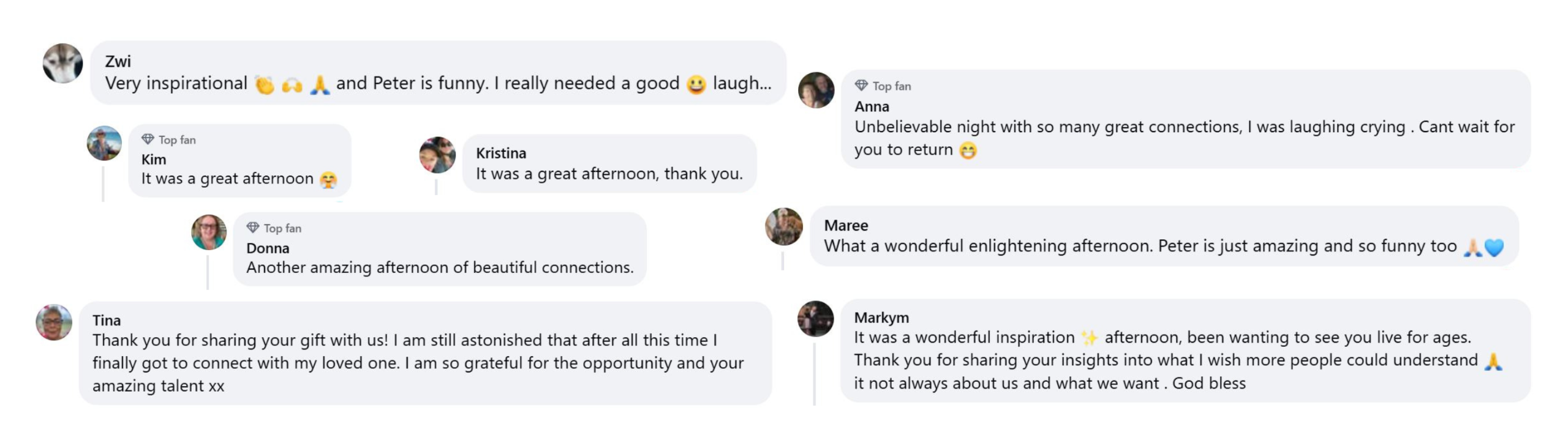Open Kristina's profile picture
Image resolution: width=1568 pixels, height=435 pixels.
437,155
